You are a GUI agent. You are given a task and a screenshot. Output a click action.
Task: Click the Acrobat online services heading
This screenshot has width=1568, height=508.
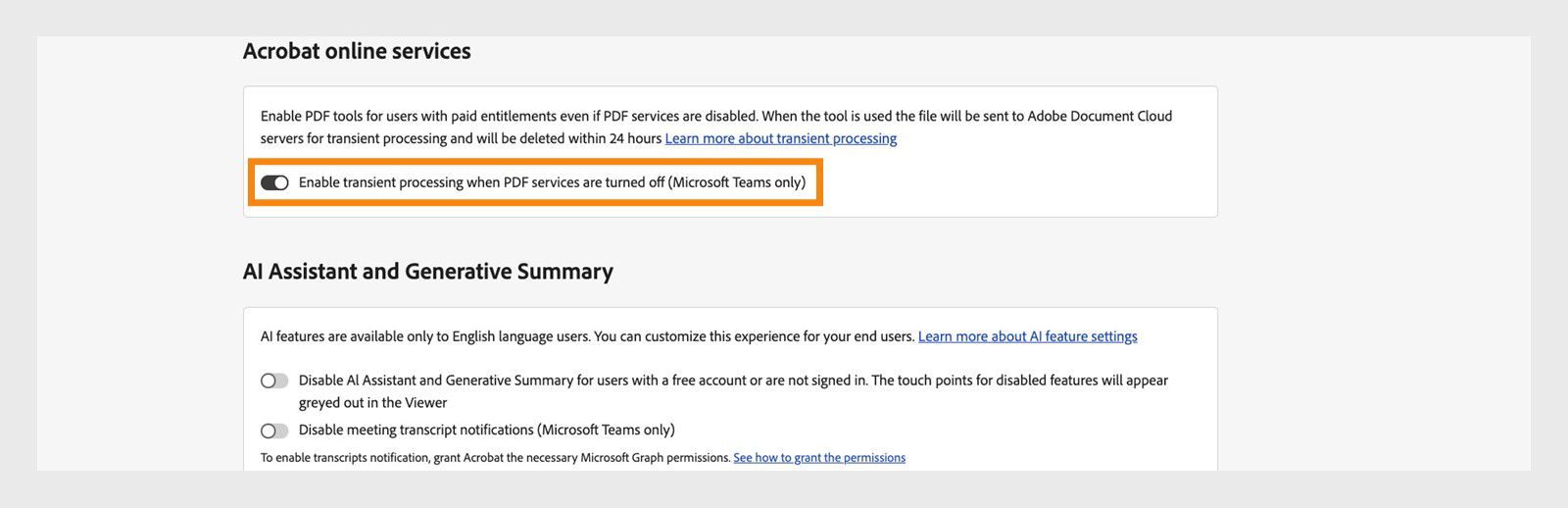[357, 51]
